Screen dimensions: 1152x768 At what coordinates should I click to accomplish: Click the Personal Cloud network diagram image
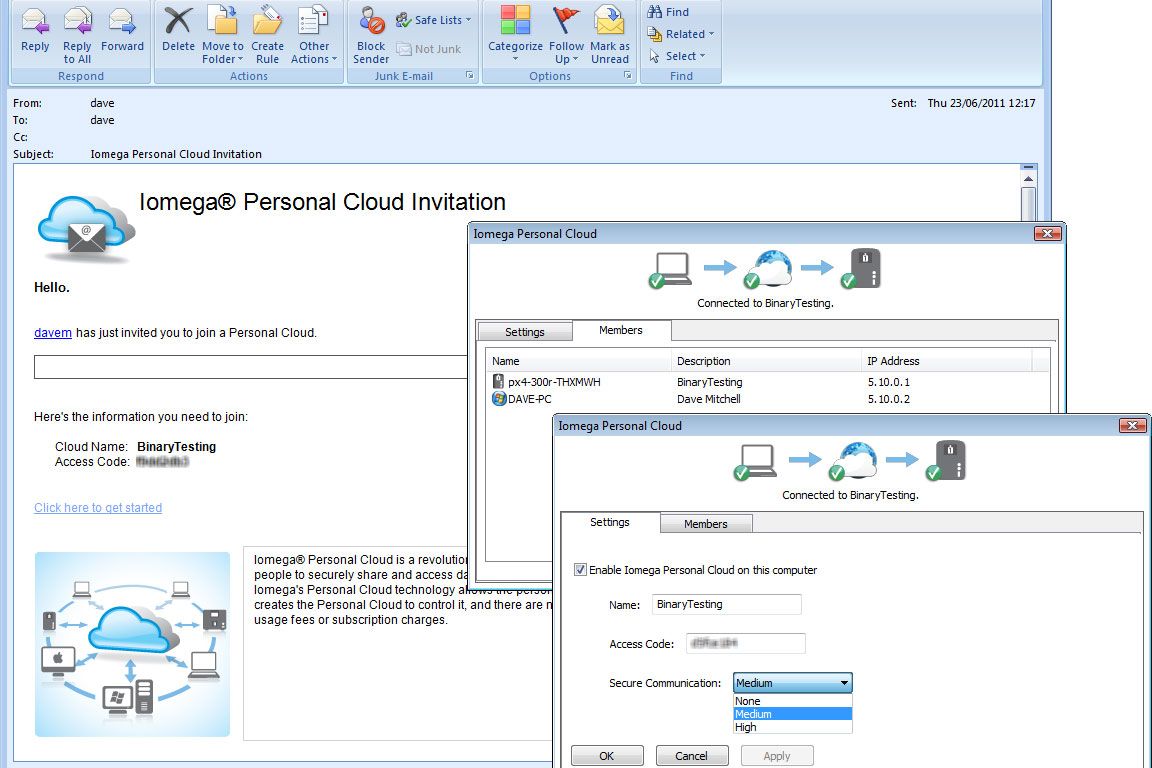[132, 645]
